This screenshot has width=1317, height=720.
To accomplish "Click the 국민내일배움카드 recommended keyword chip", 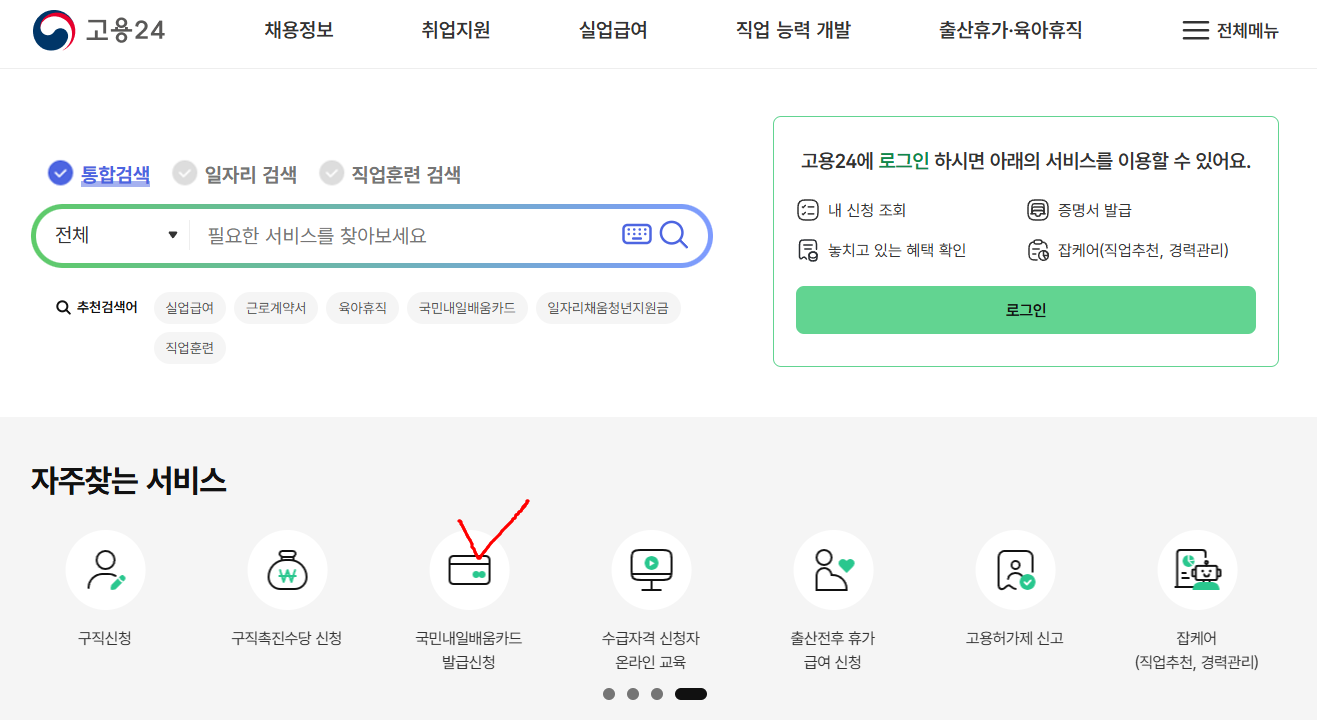I will point(467,308).
